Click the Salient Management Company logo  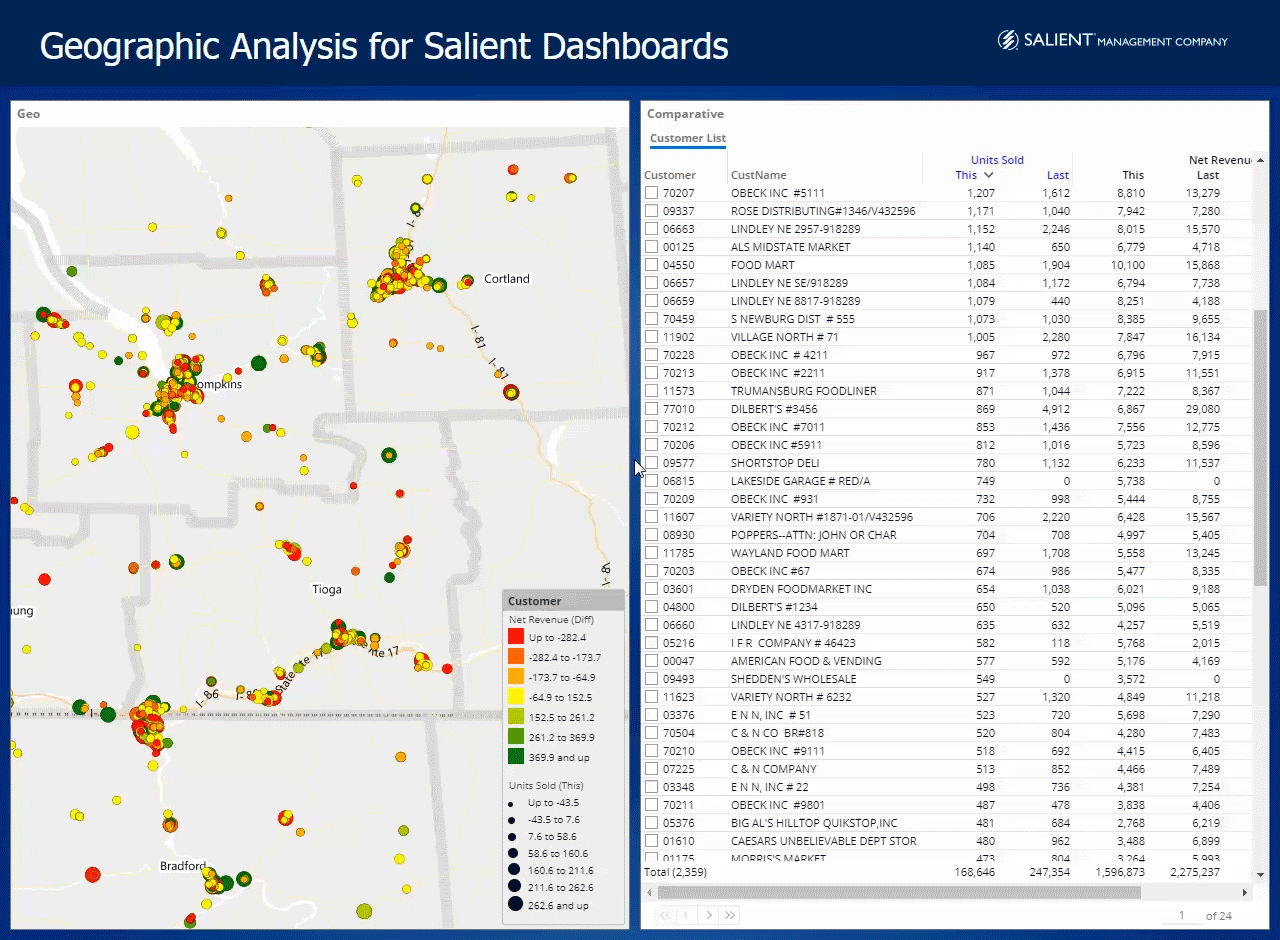point(1112,41)
